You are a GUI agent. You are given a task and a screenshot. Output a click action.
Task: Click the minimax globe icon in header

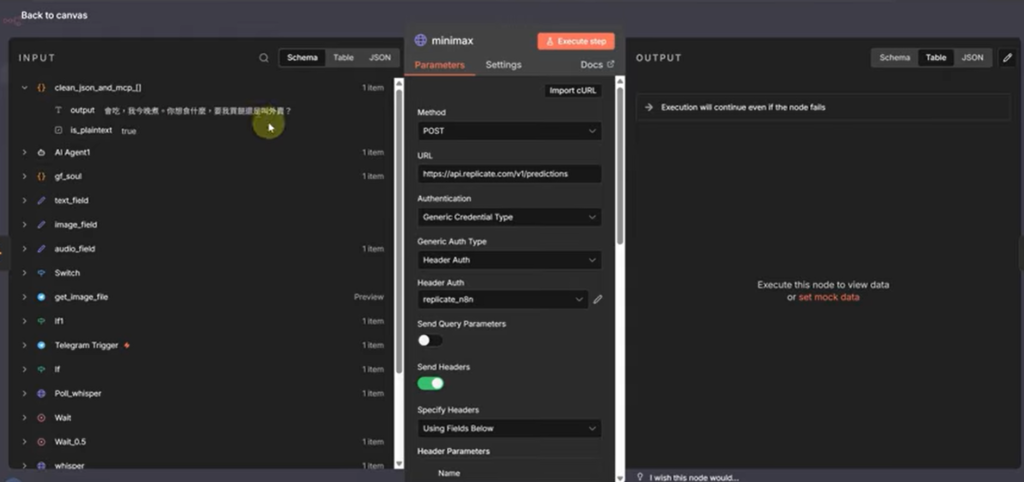pyautogui.click(x=420, y=41)
